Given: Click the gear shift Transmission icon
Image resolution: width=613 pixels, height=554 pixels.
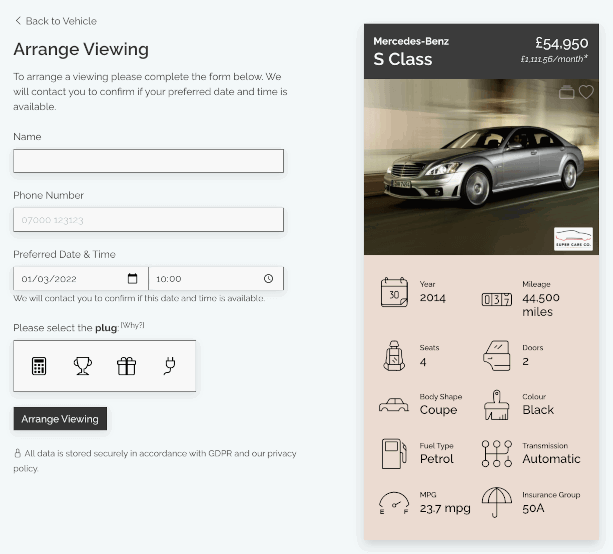Looking at the screenshot, I should [496, 454].
